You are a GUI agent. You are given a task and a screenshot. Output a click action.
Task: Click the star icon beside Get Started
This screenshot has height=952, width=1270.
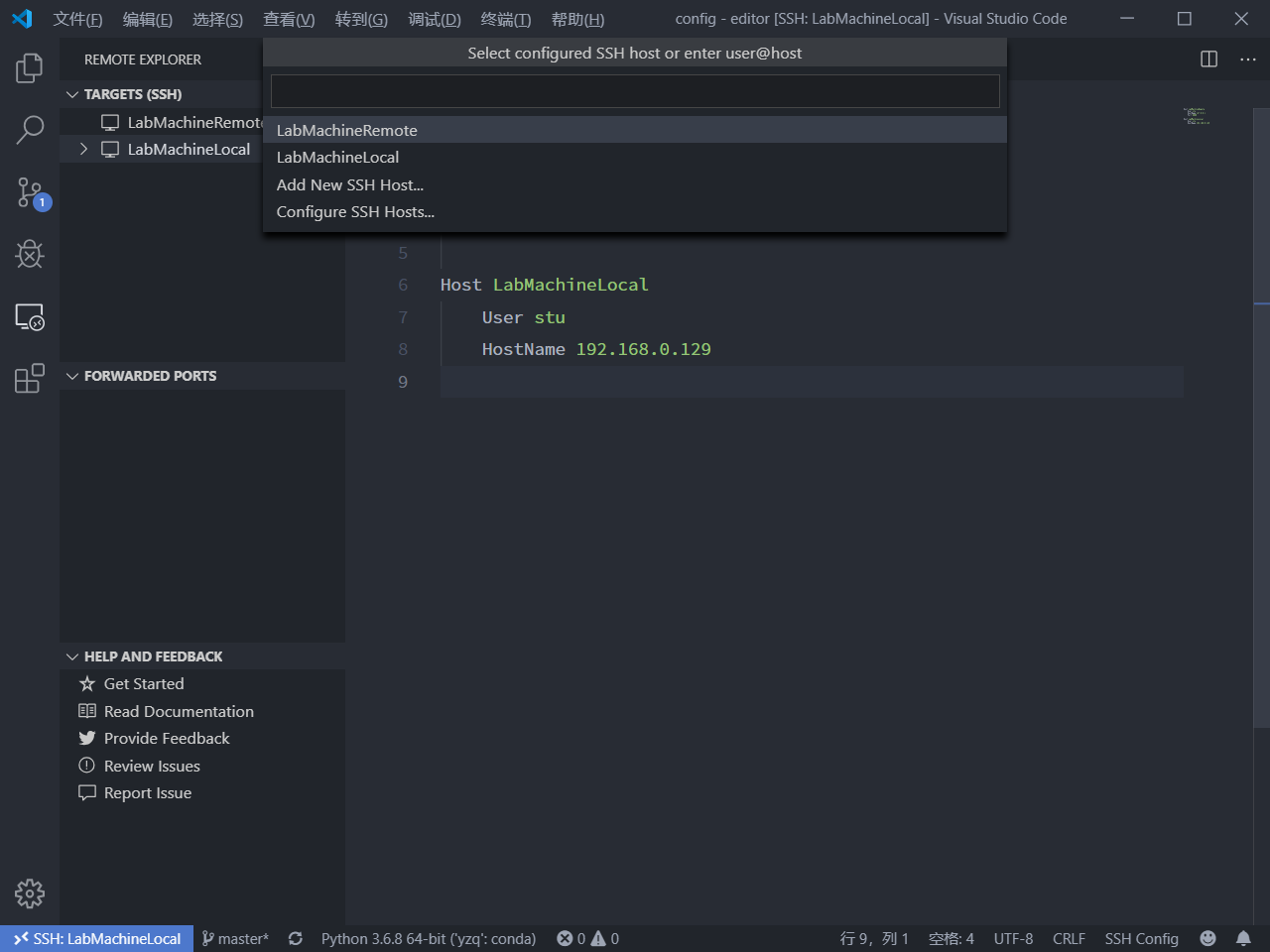pyautogui.click(x=87, y=683)
